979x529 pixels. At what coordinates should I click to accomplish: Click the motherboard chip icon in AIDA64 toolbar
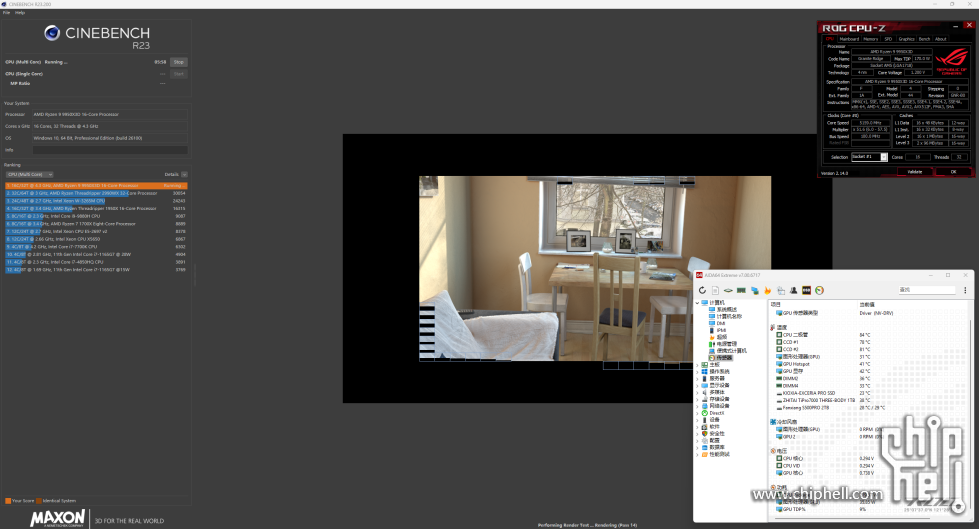(728, 290)
